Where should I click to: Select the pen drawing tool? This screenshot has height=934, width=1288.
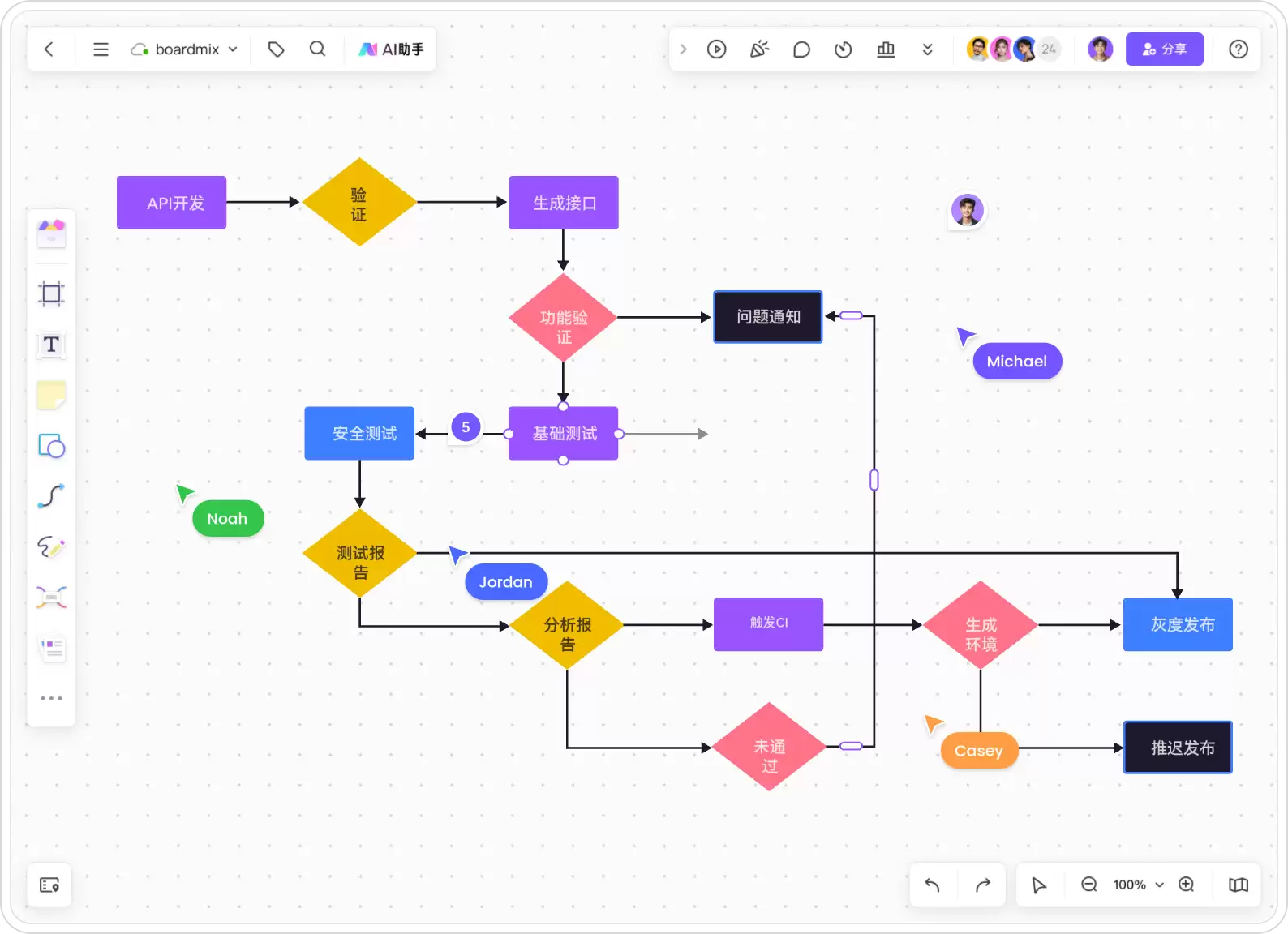pyautogui.click(x=51, y=547)
